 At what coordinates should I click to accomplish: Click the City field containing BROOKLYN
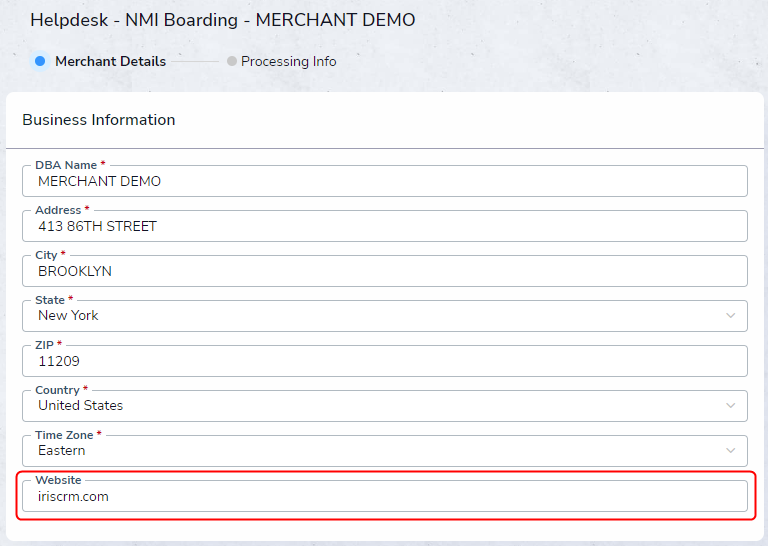coord(384,271)
